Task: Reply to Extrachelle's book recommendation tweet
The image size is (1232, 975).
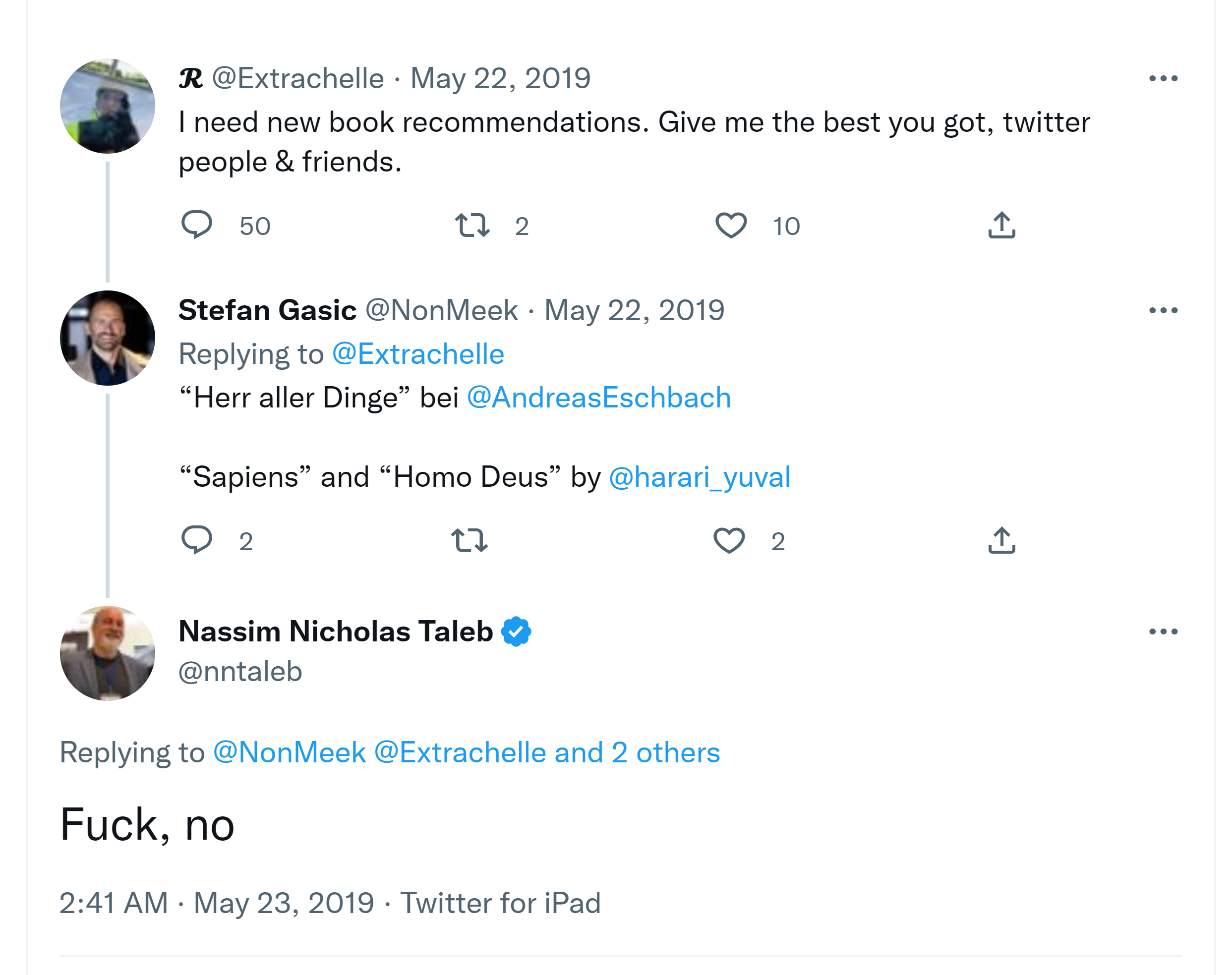Action: pyautogui.click(x=196, y=225)
